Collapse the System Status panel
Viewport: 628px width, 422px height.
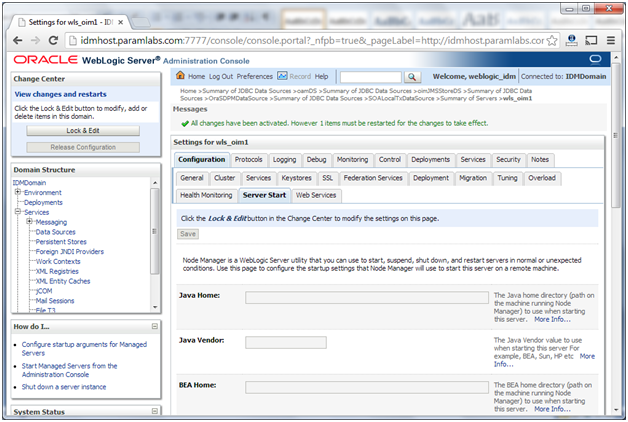[x=155, y=411]
